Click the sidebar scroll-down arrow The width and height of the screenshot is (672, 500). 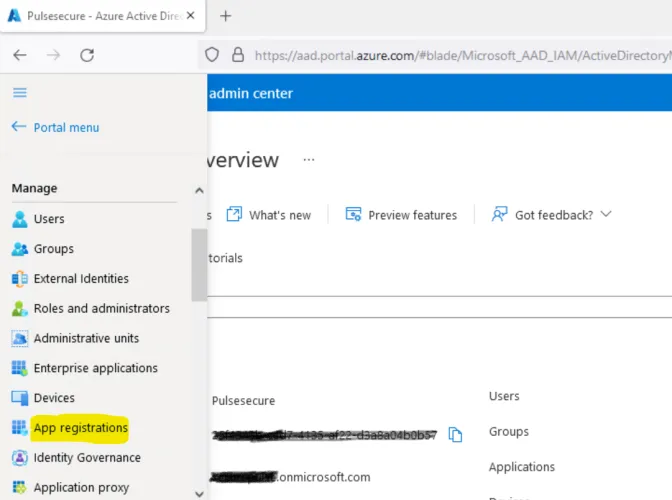(x=199, y=494)
